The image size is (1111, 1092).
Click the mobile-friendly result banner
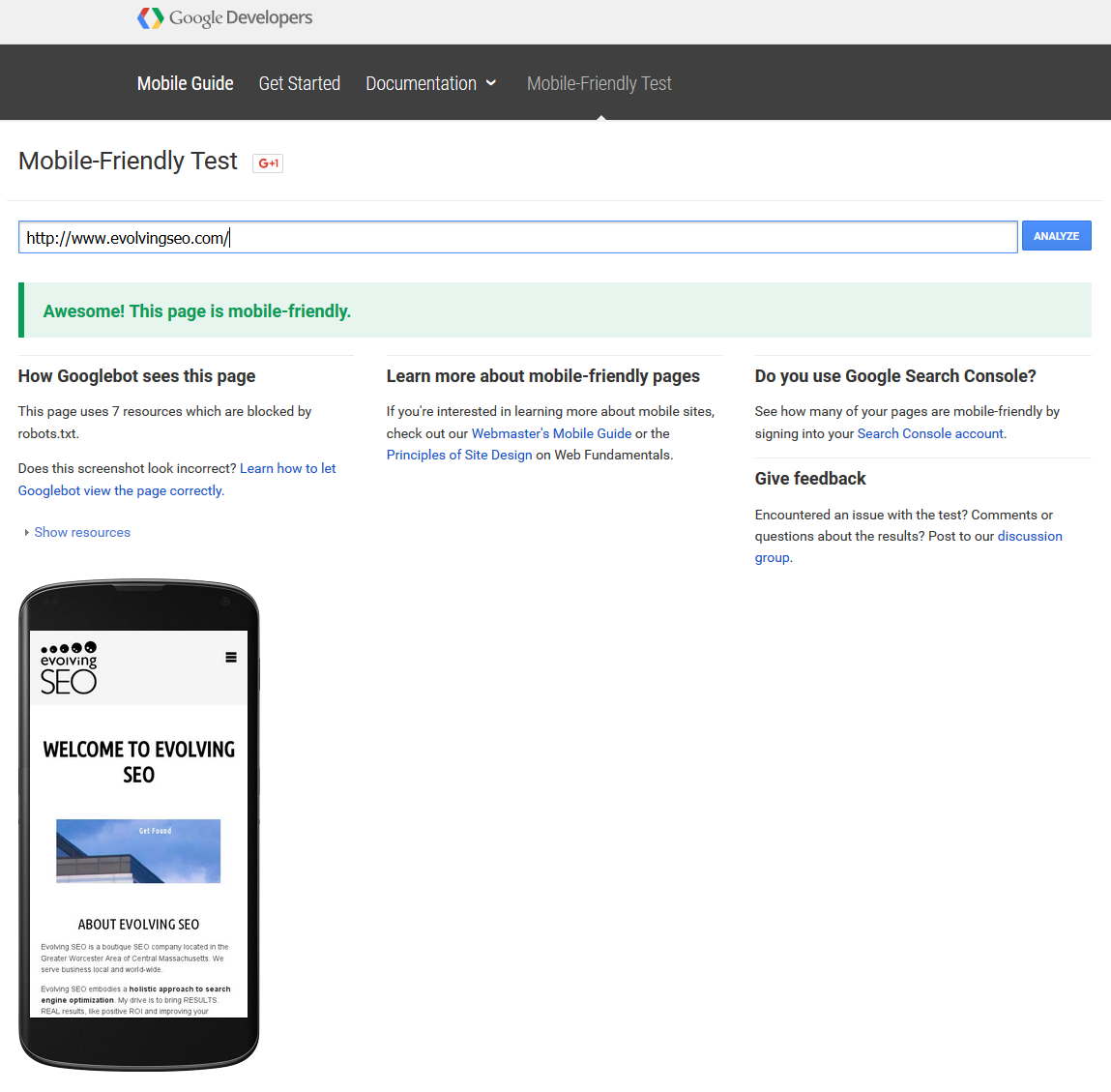coord(555,311)
